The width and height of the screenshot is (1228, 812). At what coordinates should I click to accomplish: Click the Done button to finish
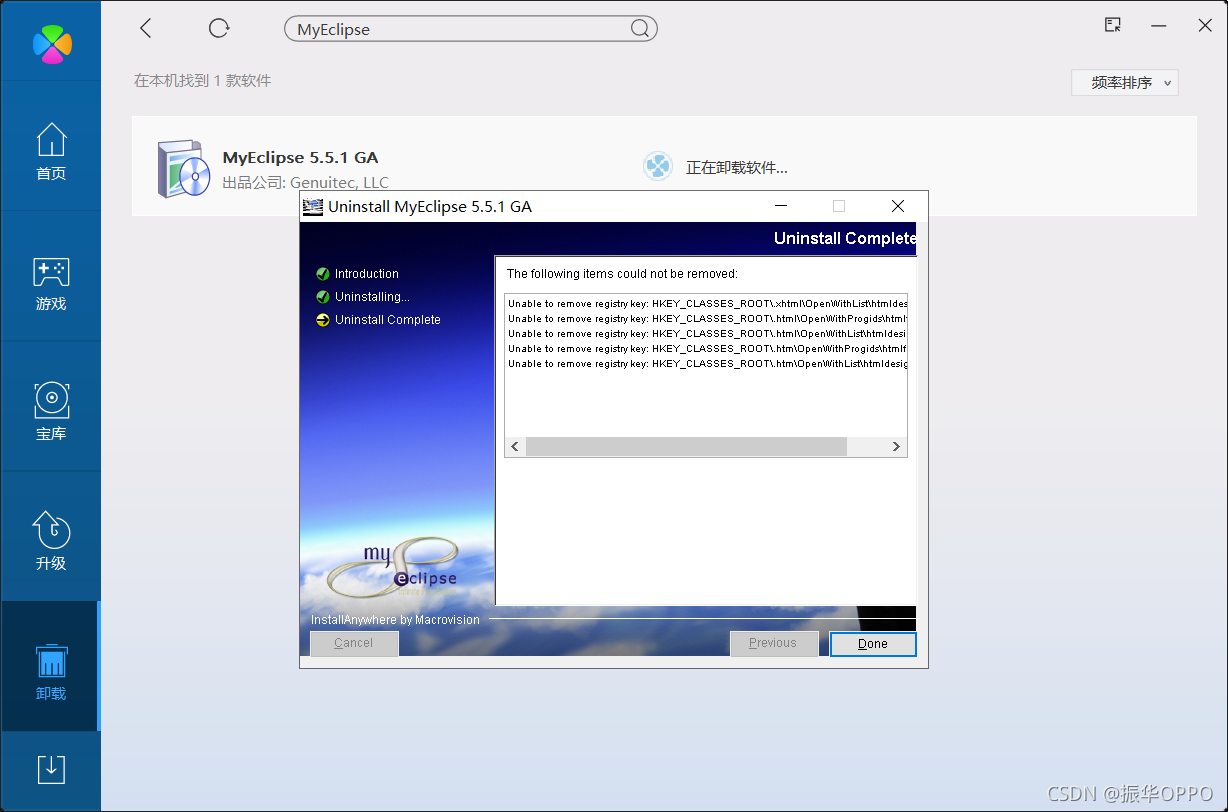tap(873, 644)
